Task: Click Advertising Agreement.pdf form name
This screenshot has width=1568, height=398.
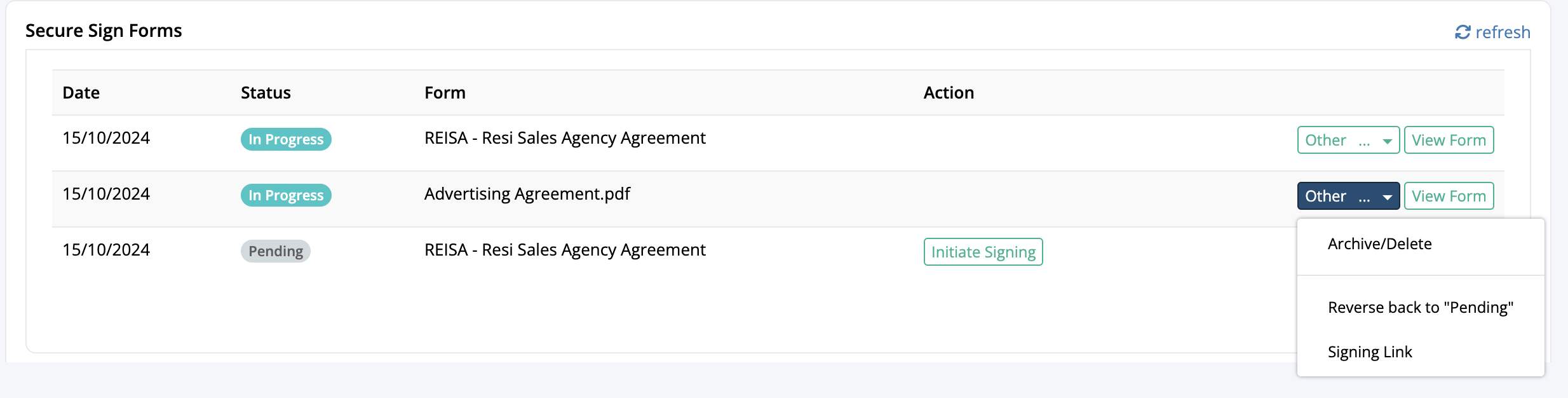Action: coord(527,194)
